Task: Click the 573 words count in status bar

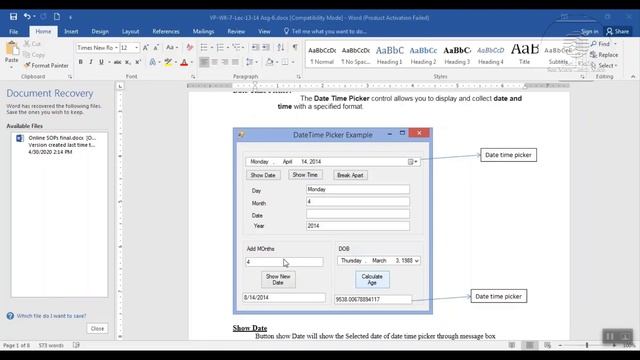Action: pyautogui.click(x=51, y=345)
